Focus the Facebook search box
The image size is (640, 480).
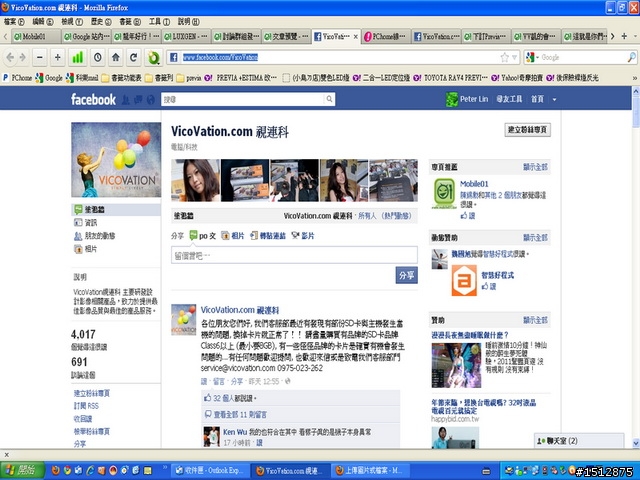pos(243,99)
